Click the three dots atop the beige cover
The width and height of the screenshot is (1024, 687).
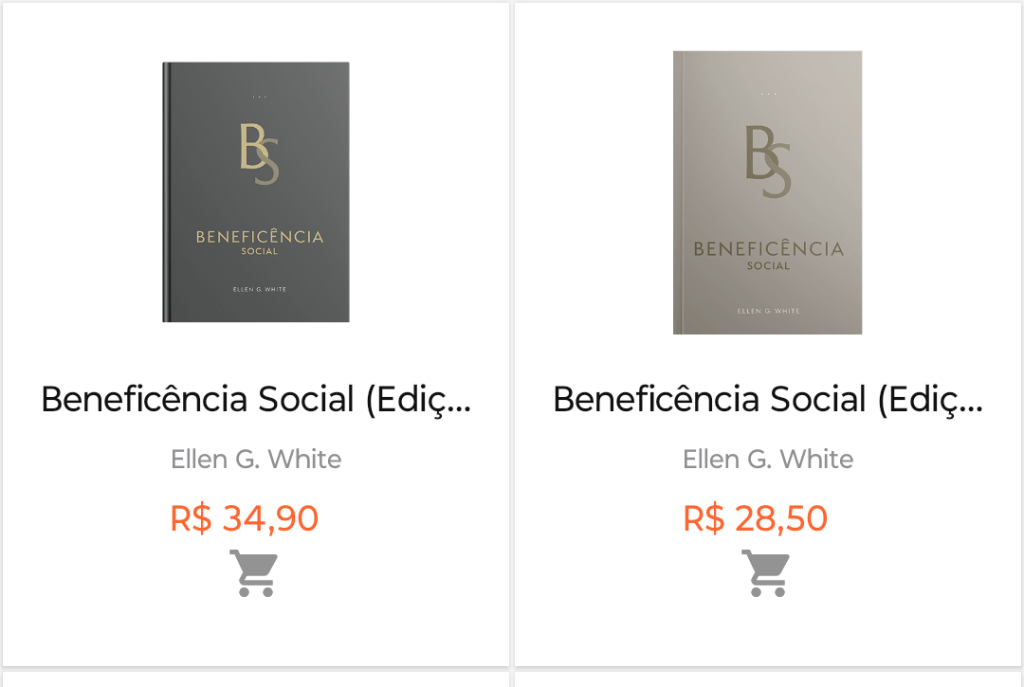[768, 94]
